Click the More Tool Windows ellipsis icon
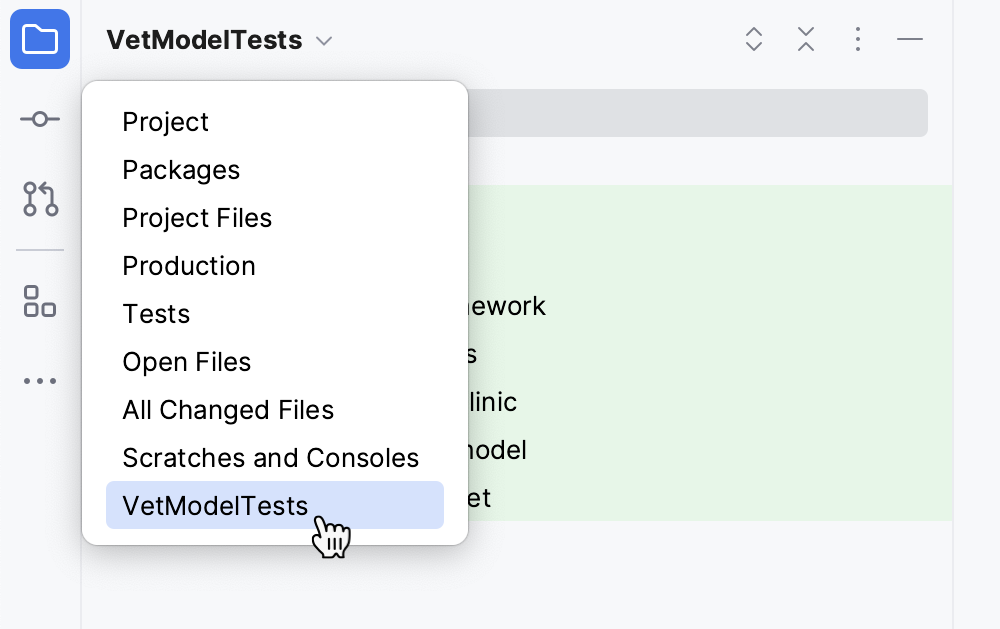Screen dimensions: 1000x629 (40, 380)
